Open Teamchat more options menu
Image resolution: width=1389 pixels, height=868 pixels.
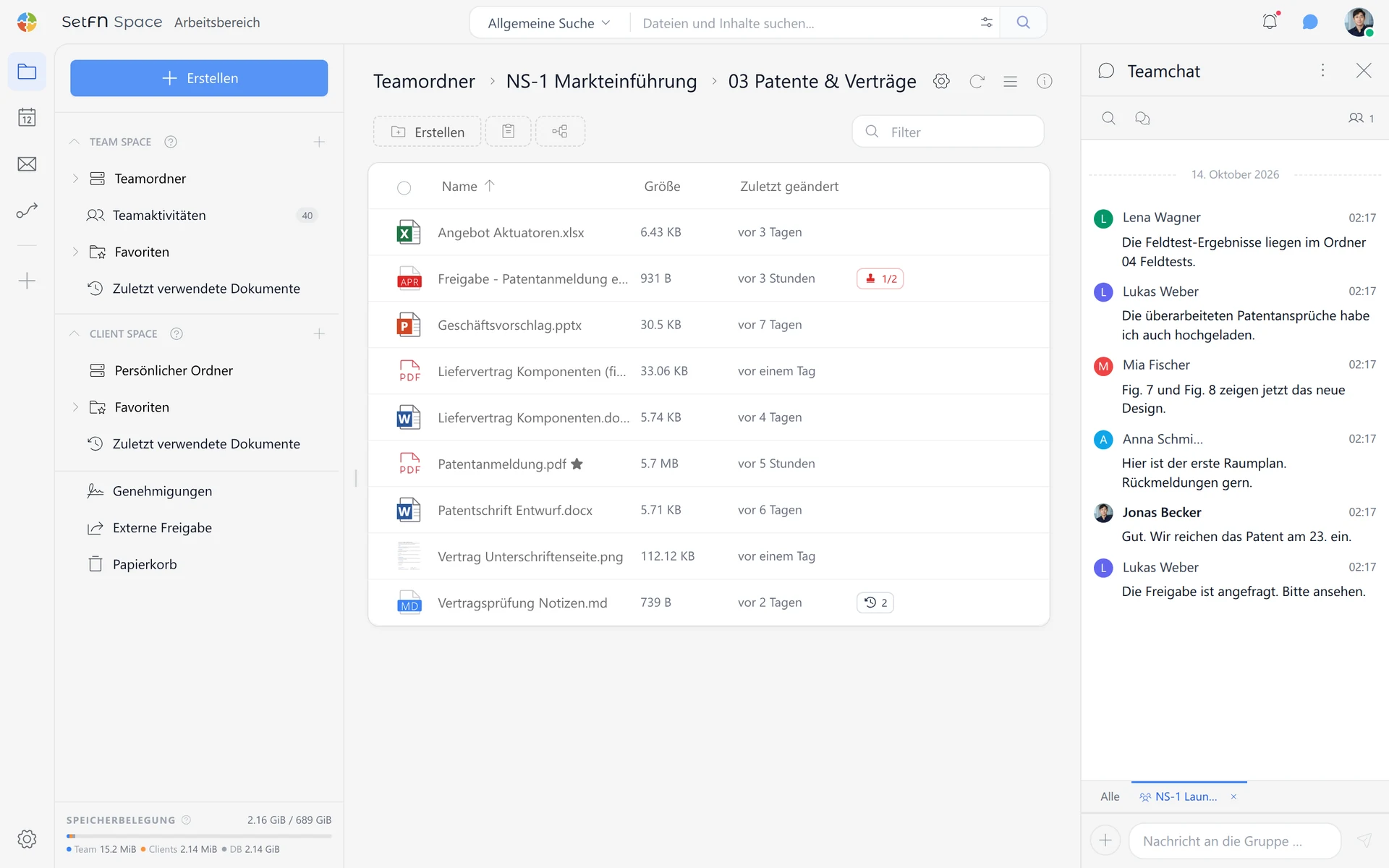(x=1323, y=70)
